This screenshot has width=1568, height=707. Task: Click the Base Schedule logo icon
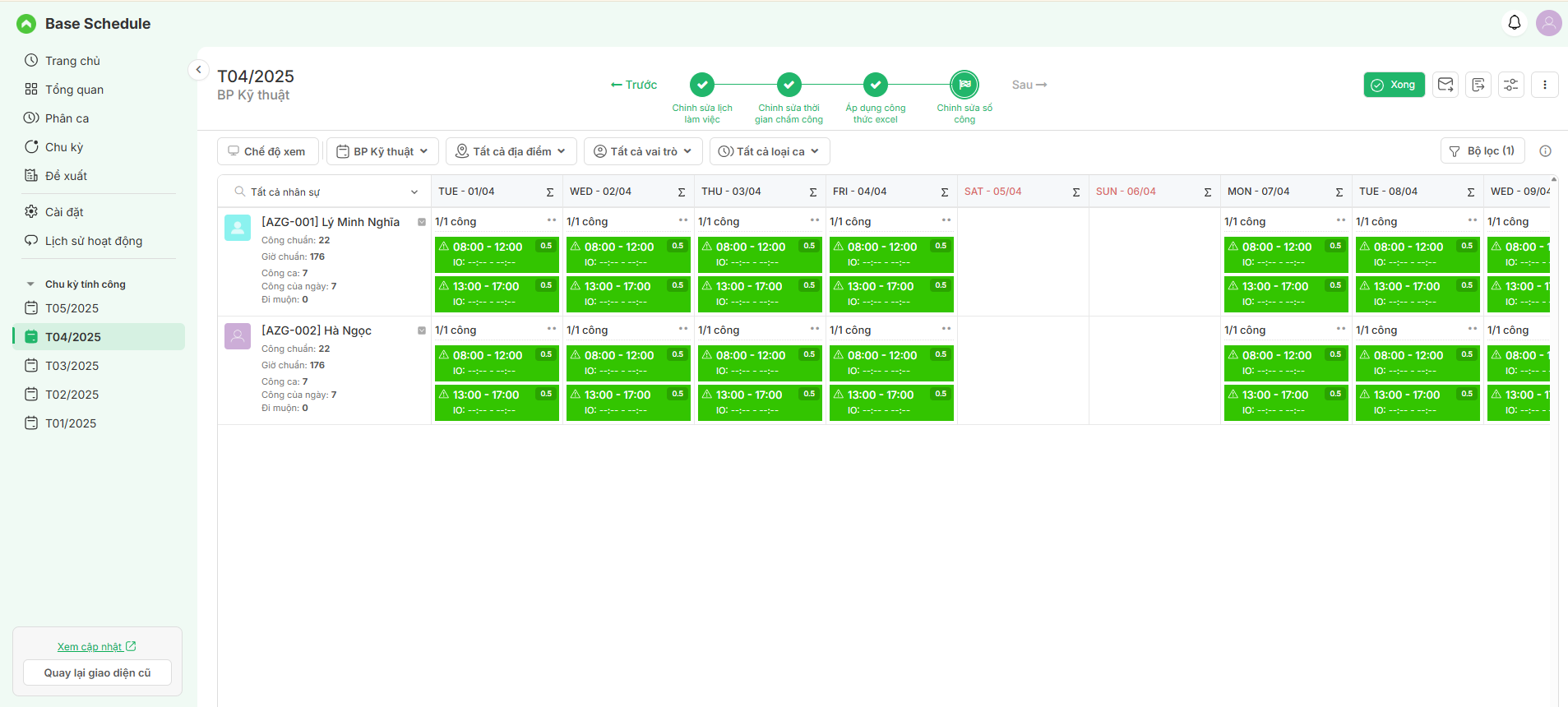(26, 24)
